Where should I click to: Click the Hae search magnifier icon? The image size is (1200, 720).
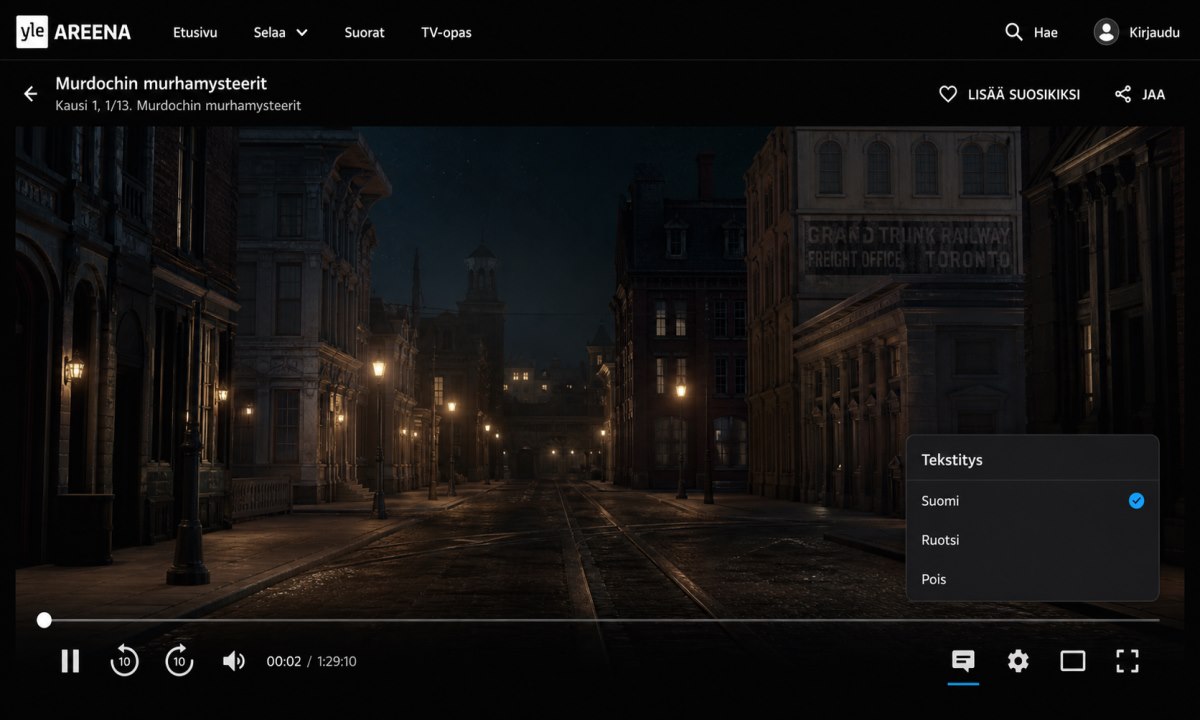(x=1013, y=32)
